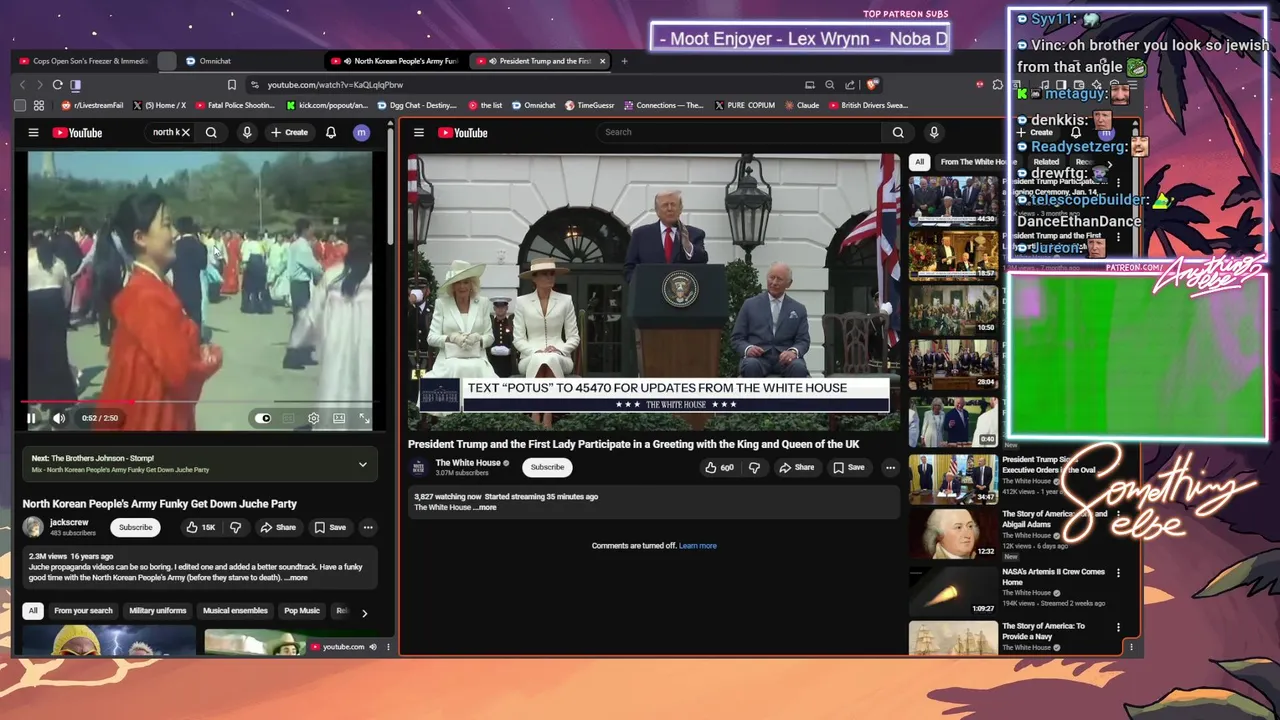
Task: Open the jackscrew channel avatar
Action: click(x=33, y=527)
